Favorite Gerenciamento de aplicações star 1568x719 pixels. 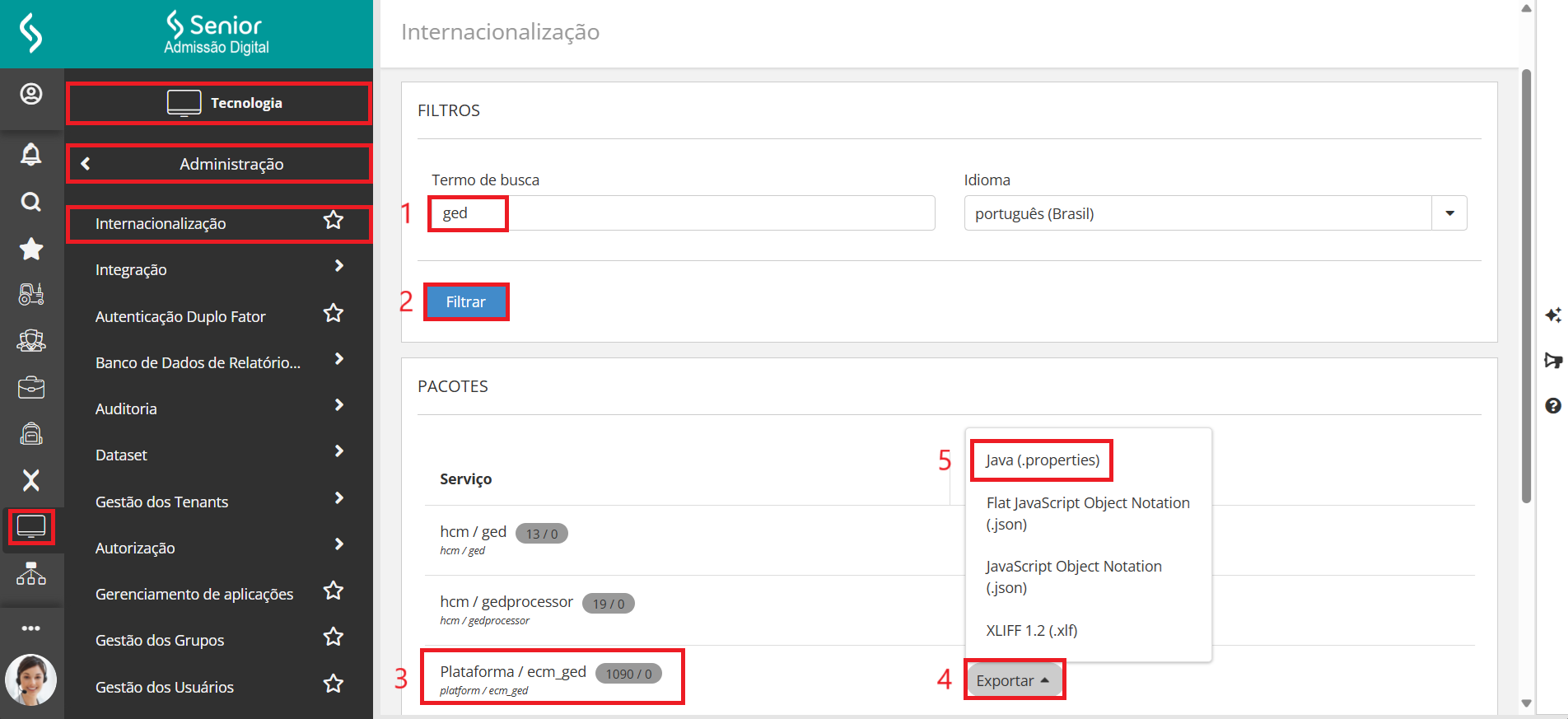[x=334, y=591]
